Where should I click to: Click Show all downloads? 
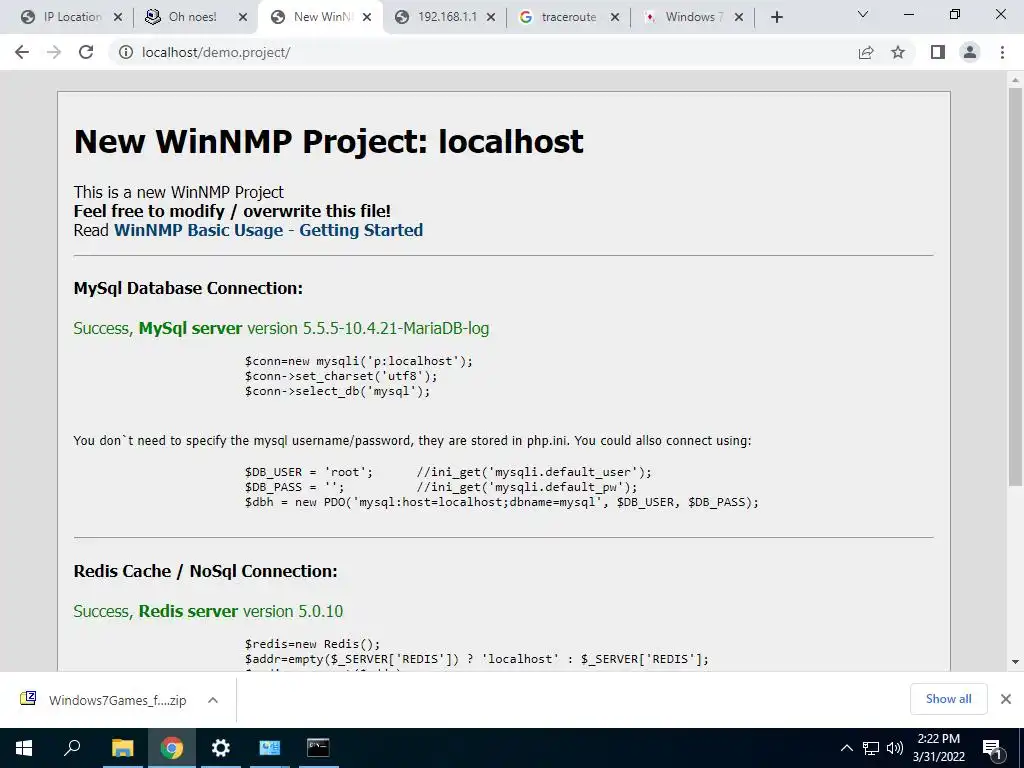[948, 699]
